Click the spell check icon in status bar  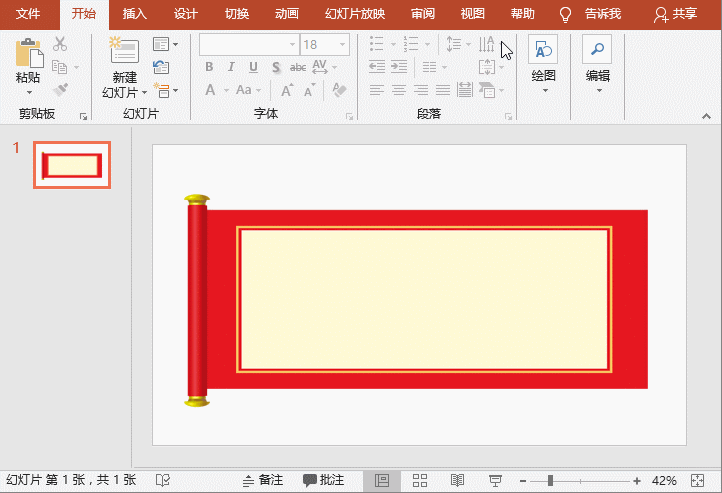pos(163,481)
